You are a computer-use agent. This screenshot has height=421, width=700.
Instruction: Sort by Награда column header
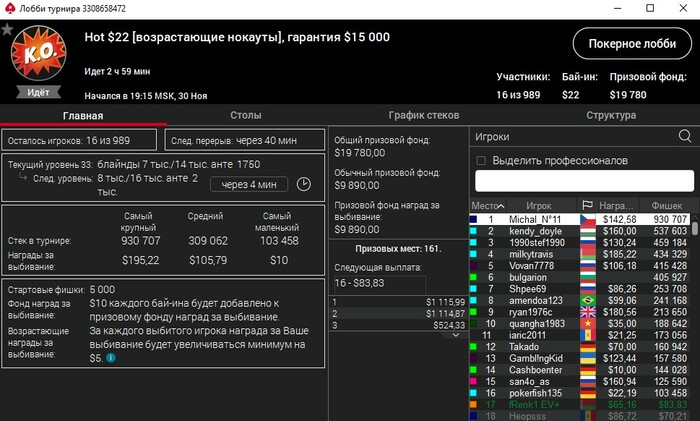point(616,205)
